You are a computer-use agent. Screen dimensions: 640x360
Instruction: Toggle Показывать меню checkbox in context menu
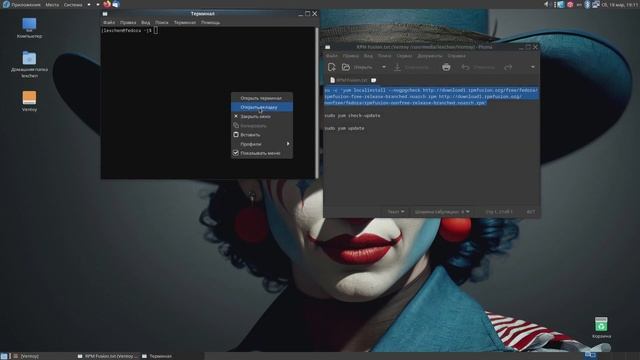click(236, 153)
